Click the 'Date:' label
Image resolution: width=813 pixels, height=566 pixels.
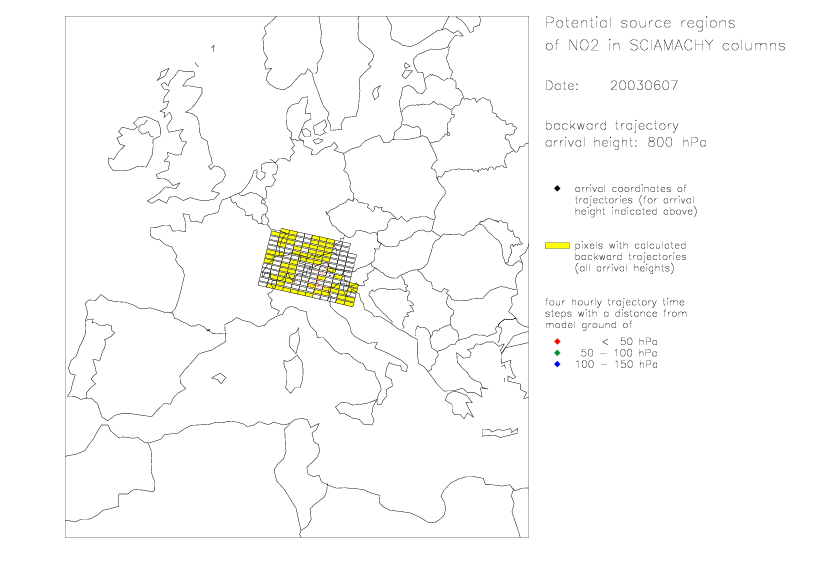pos(562,86)
